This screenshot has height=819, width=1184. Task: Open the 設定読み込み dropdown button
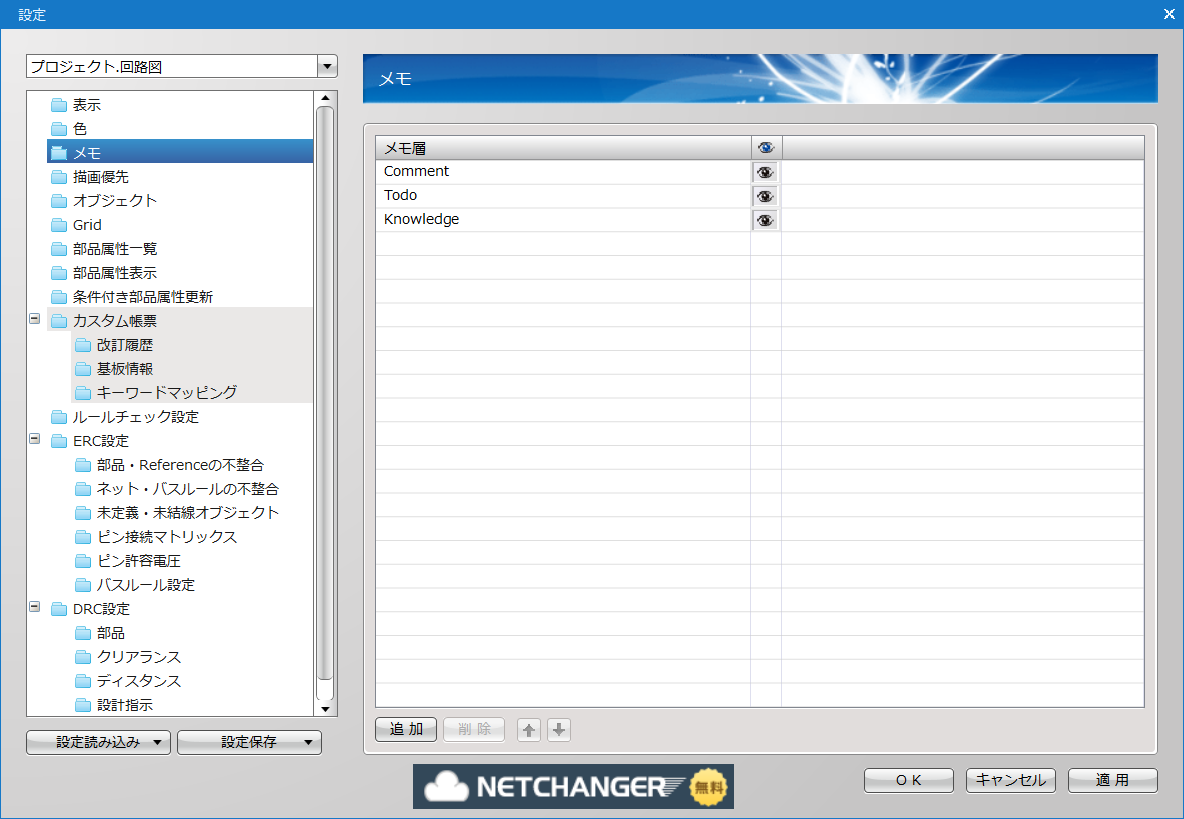[98, 742]
